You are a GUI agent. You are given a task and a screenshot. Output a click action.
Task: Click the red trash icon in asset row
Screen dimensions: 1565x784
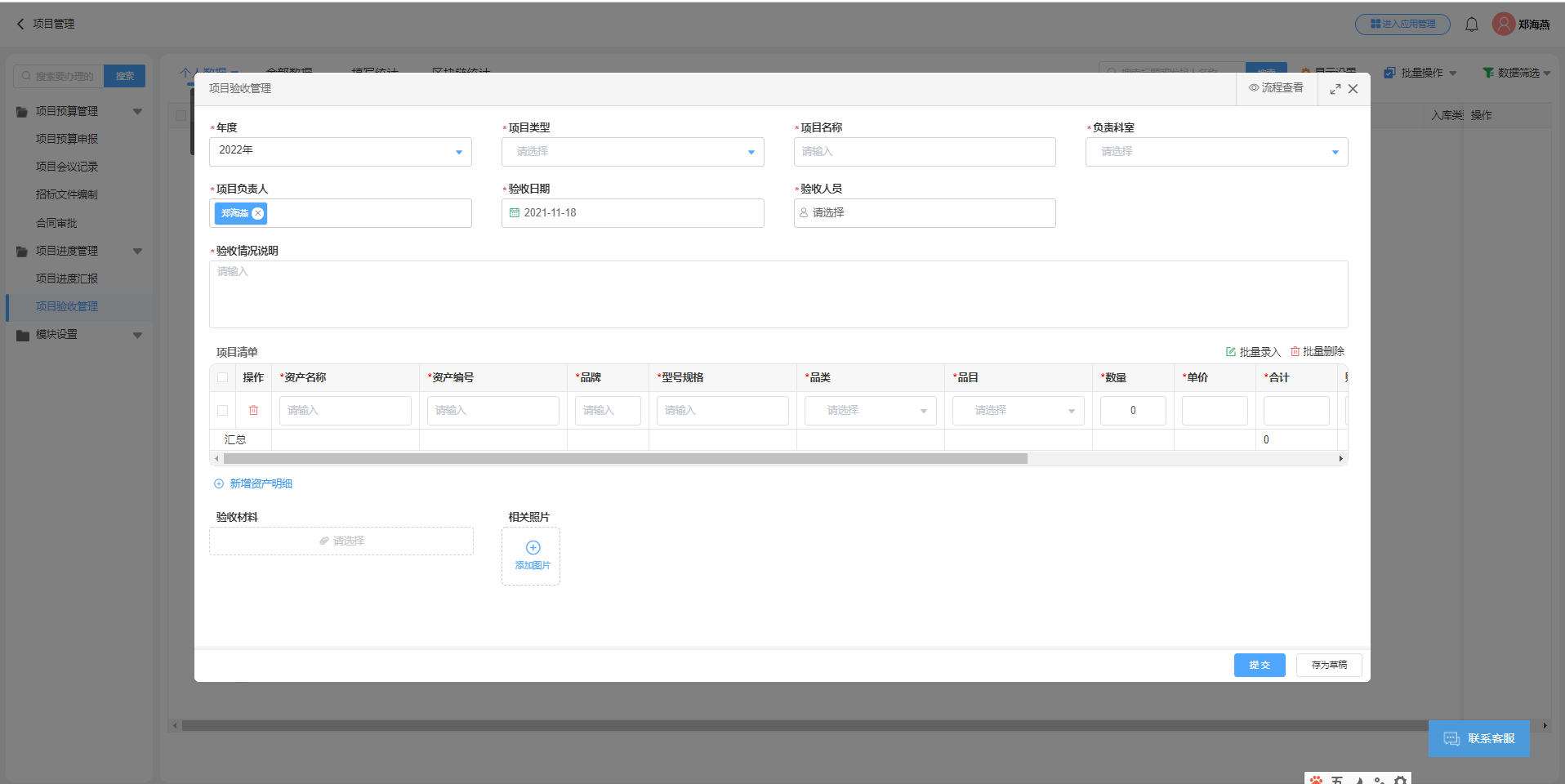(253, 410)
